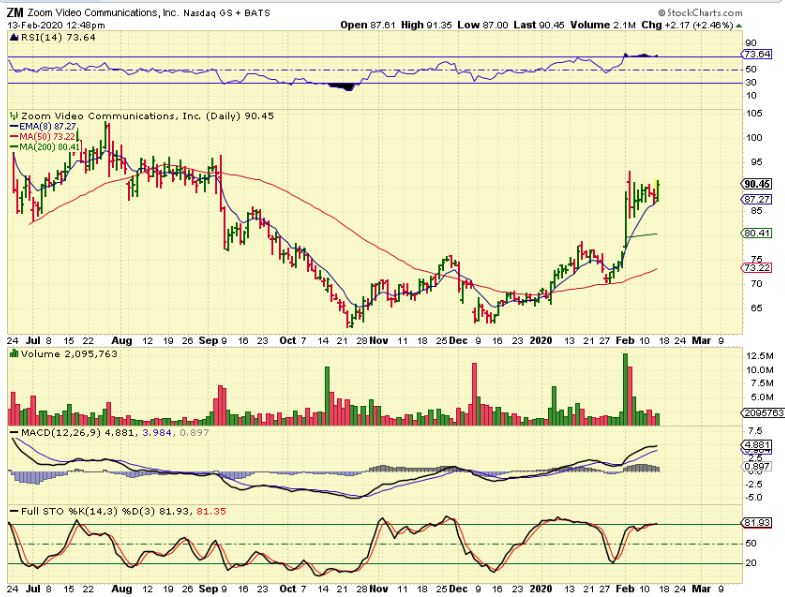Screen dimensions: 785x597
Task: Click the MA(200) 80.41 legend entry
Action: click(45, 147)
